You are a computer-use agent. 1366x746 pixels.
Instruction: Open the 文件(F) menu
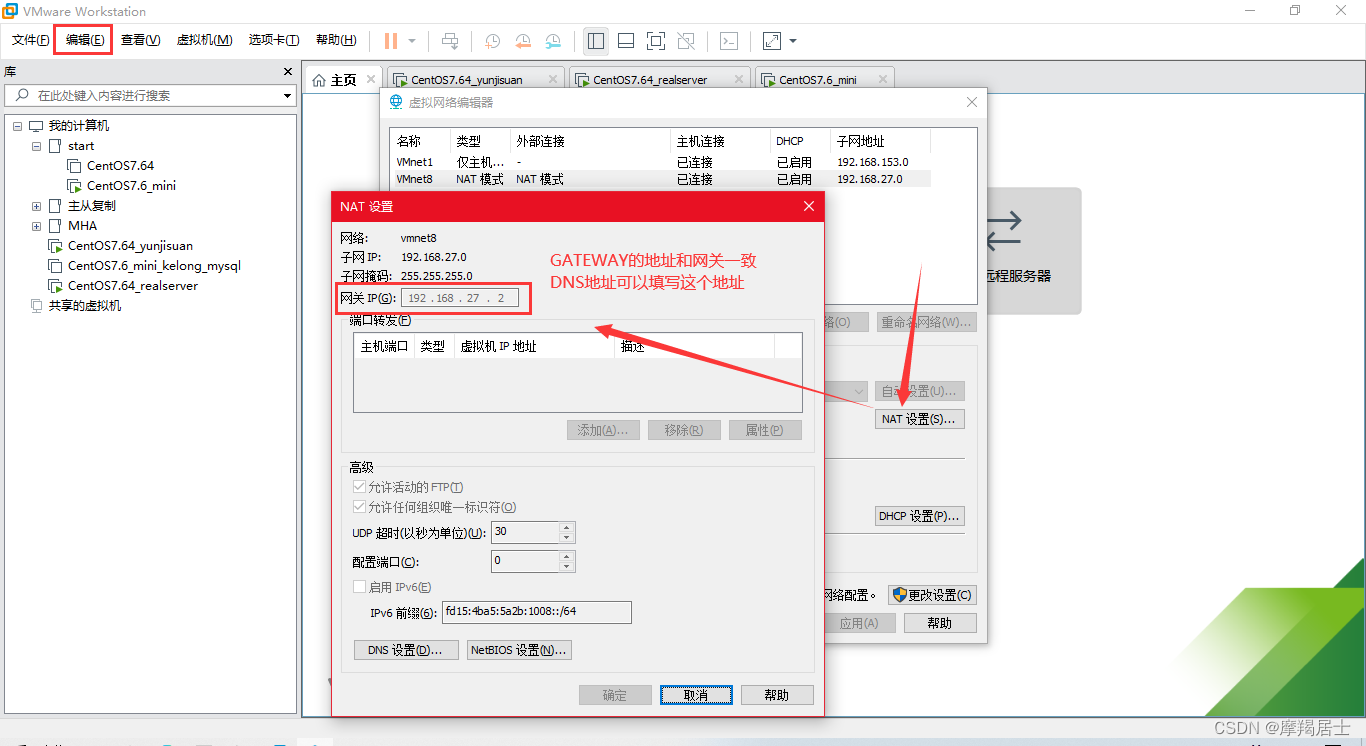(30, 40)
